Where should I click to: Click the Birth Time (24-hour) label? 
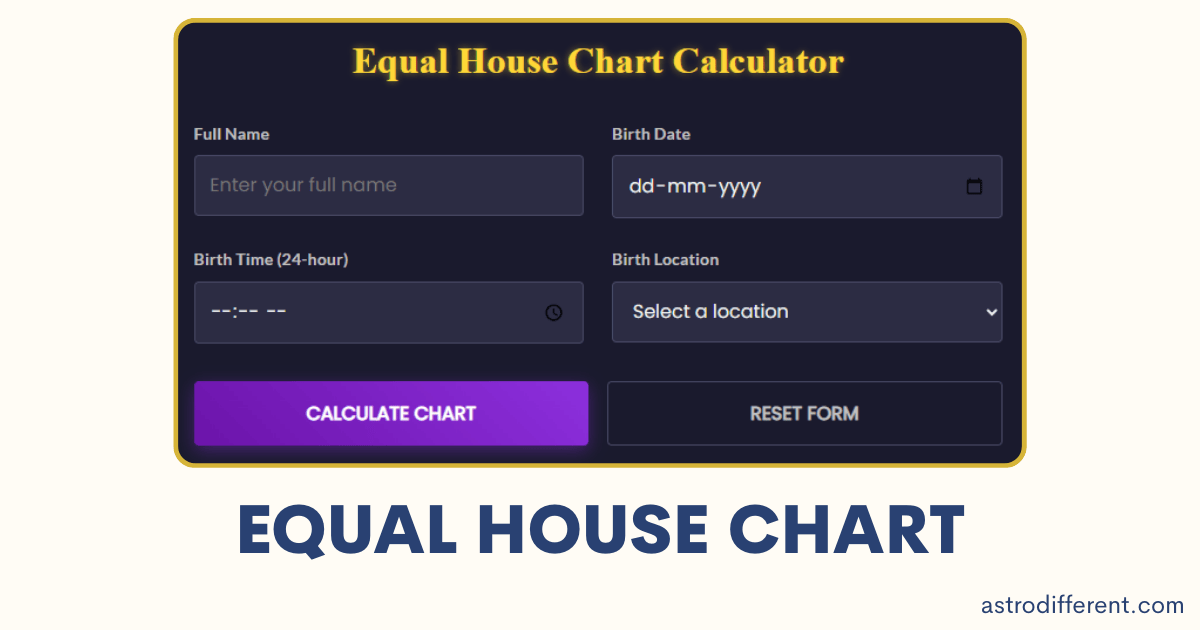tap(271, 259)
